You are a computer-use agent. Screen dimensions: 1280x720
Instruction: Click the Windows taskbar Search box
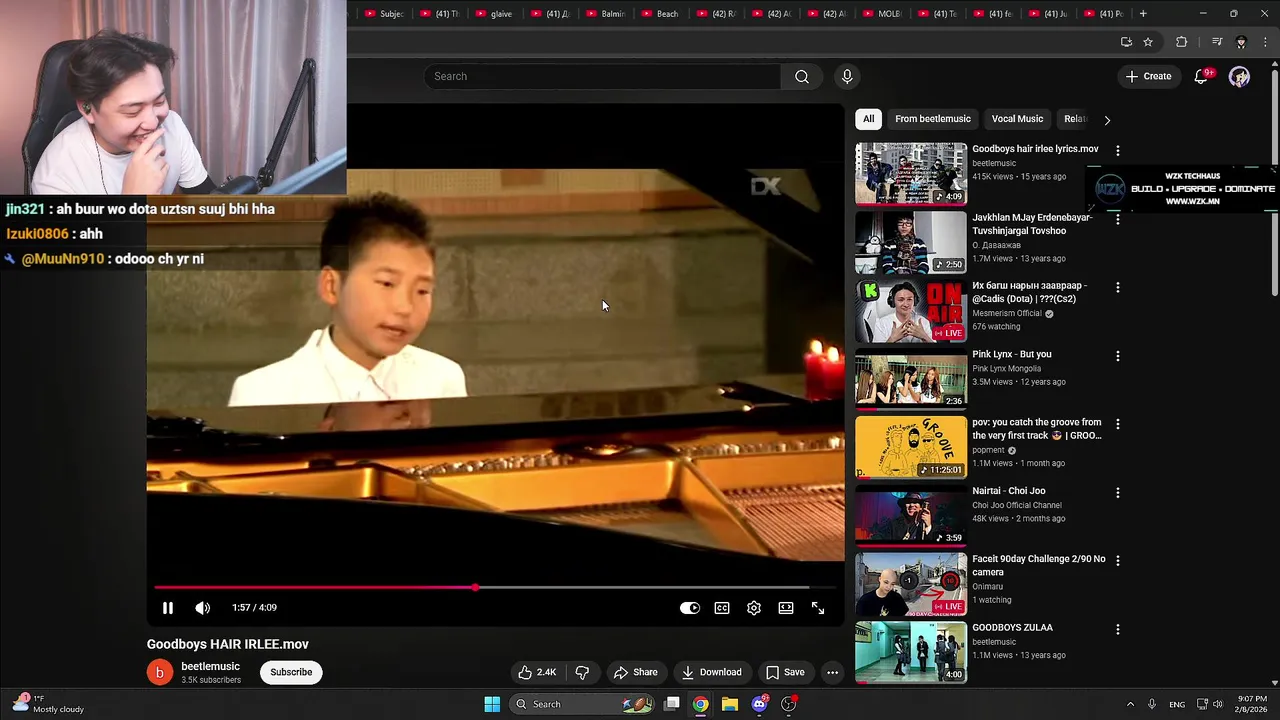pos(584,704)
